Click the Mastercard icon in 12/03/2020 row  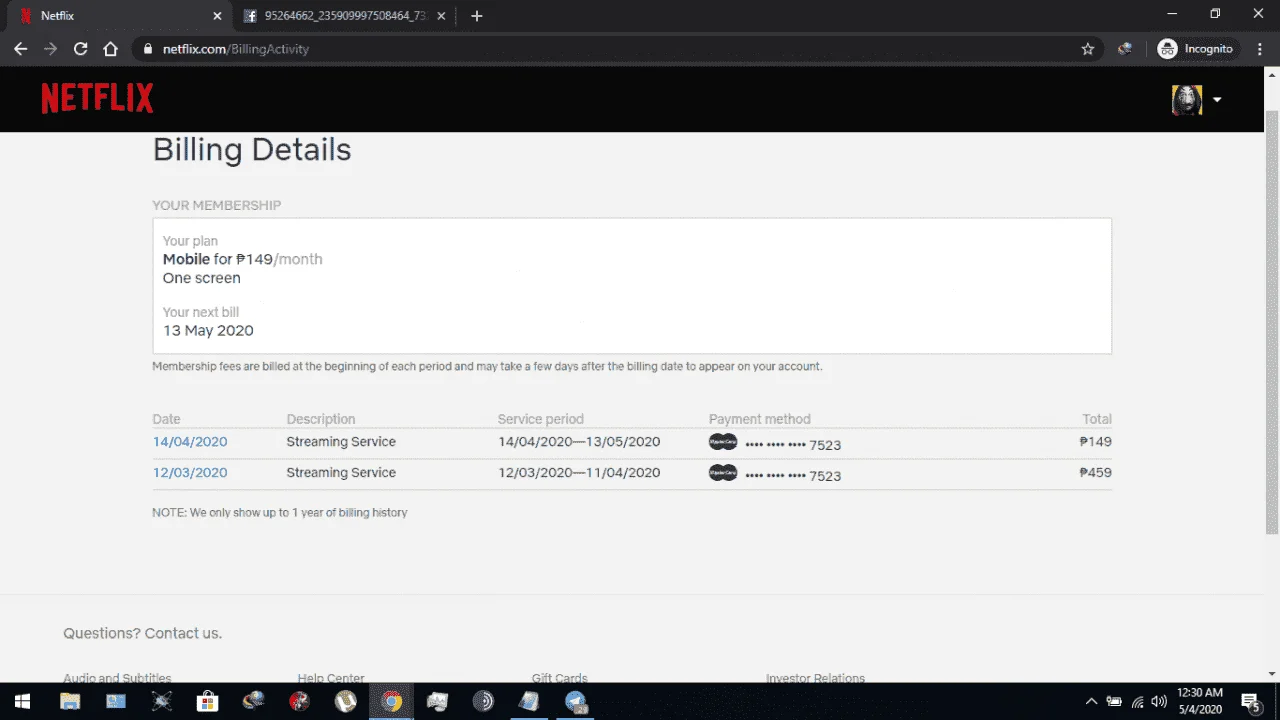[x=723, y=473]
